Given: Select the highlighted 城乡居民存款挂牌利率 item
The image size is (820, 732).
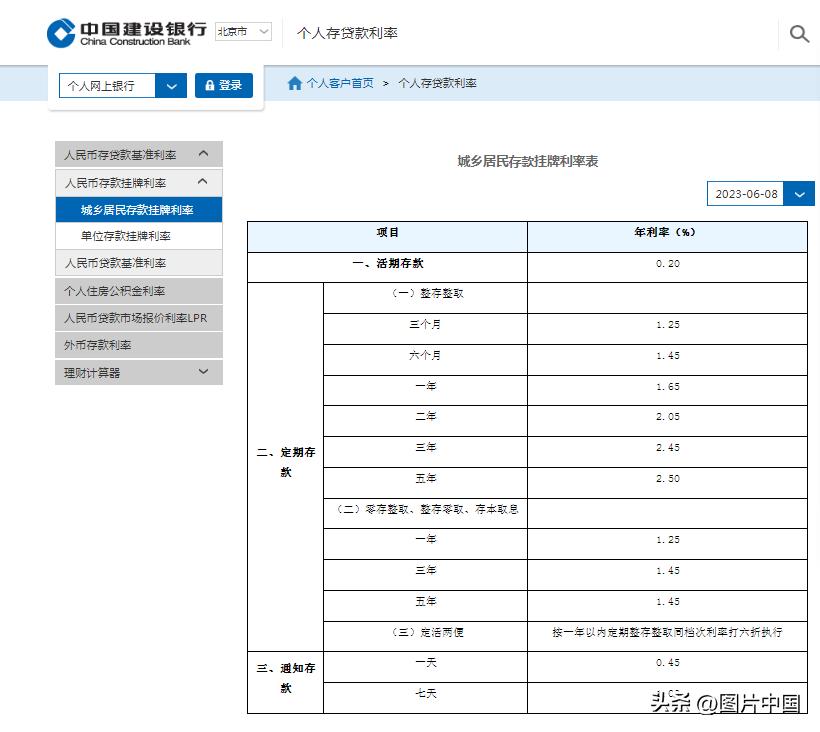Looking at the screenshot, I should tap(138, 210).
